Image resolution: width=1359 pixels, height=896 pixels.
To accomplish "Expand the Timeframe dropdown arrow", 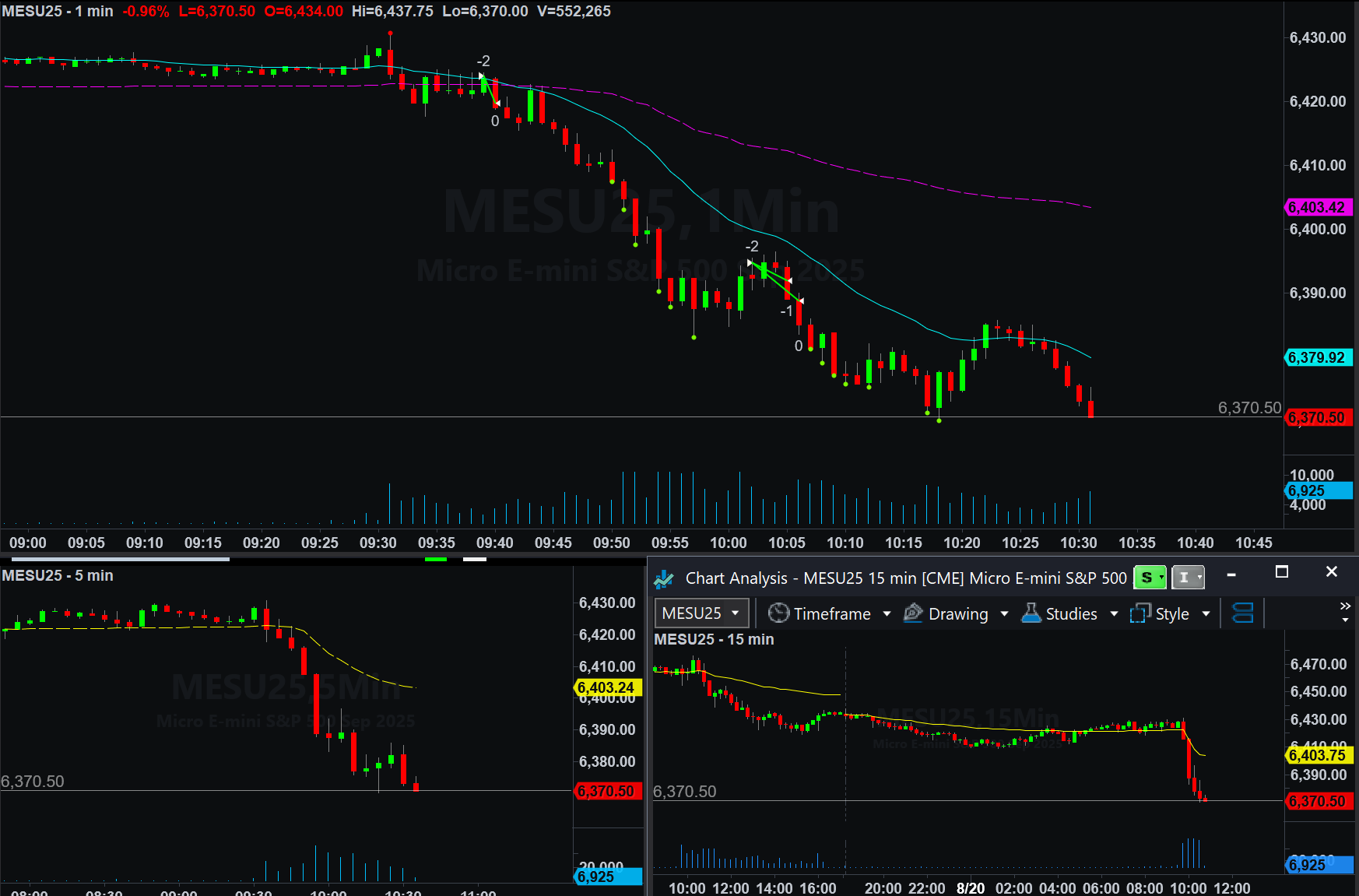I will (887, 614).
